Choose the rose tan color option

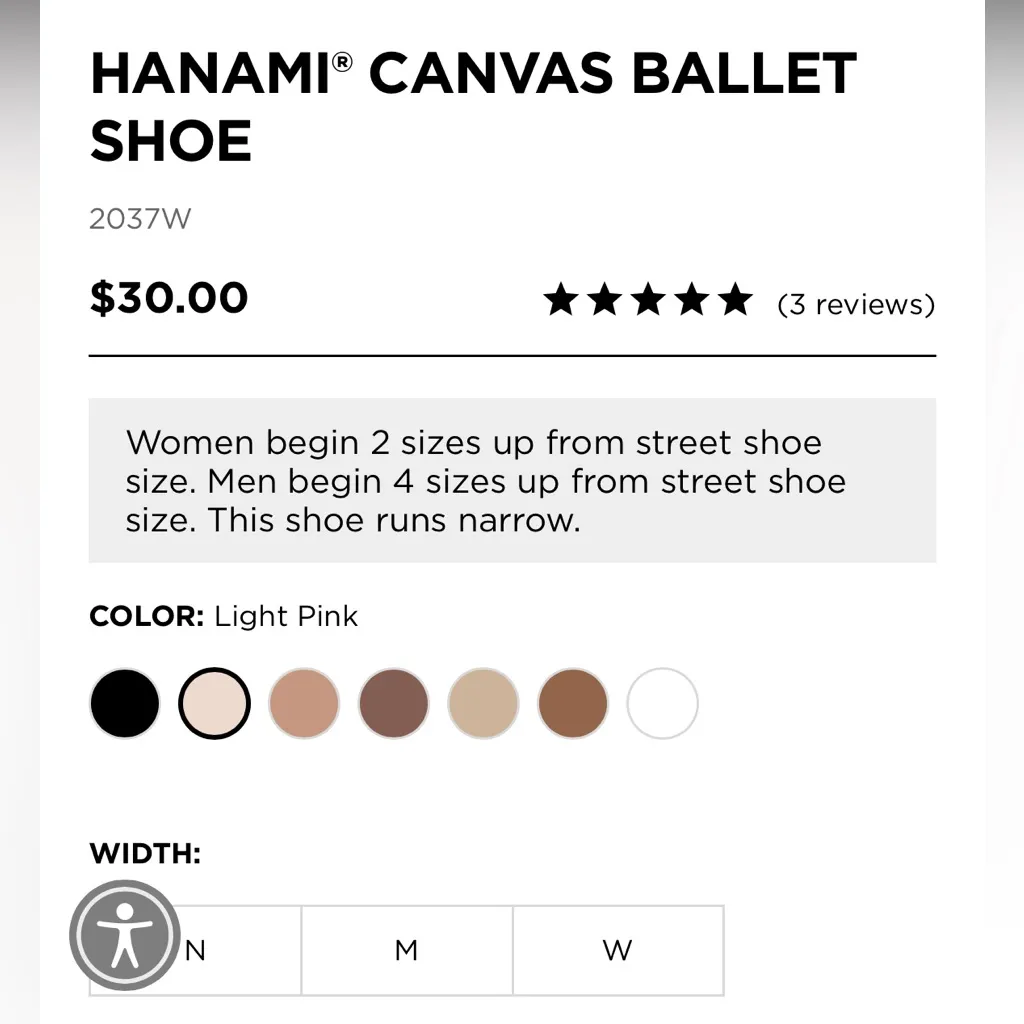click(303, 703)
